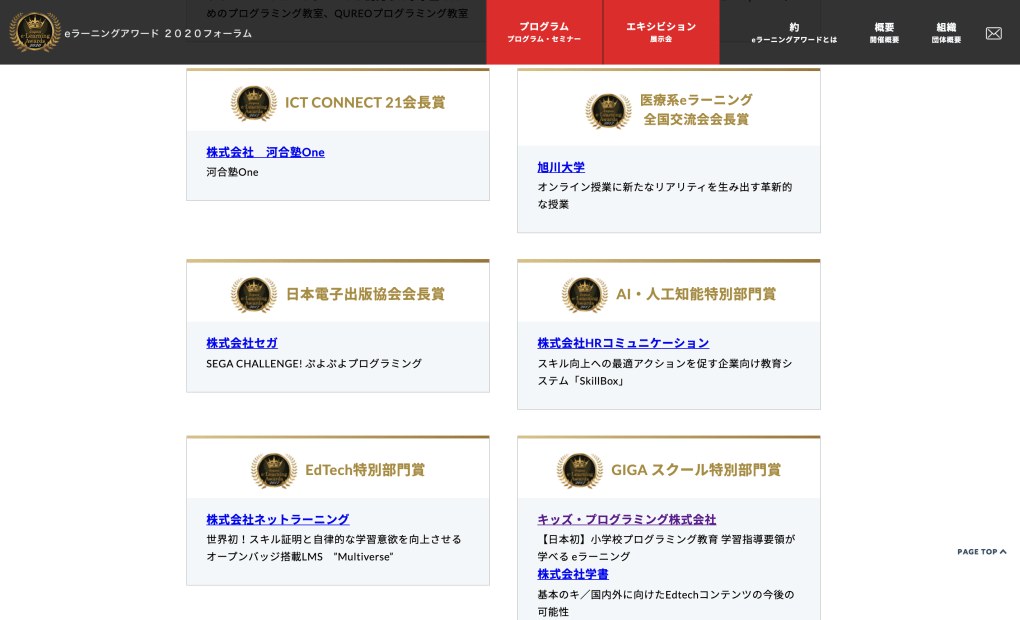Jump back with PAGE TOP button
This screenshot has height=620, width=1020.
tap(982, 552)
